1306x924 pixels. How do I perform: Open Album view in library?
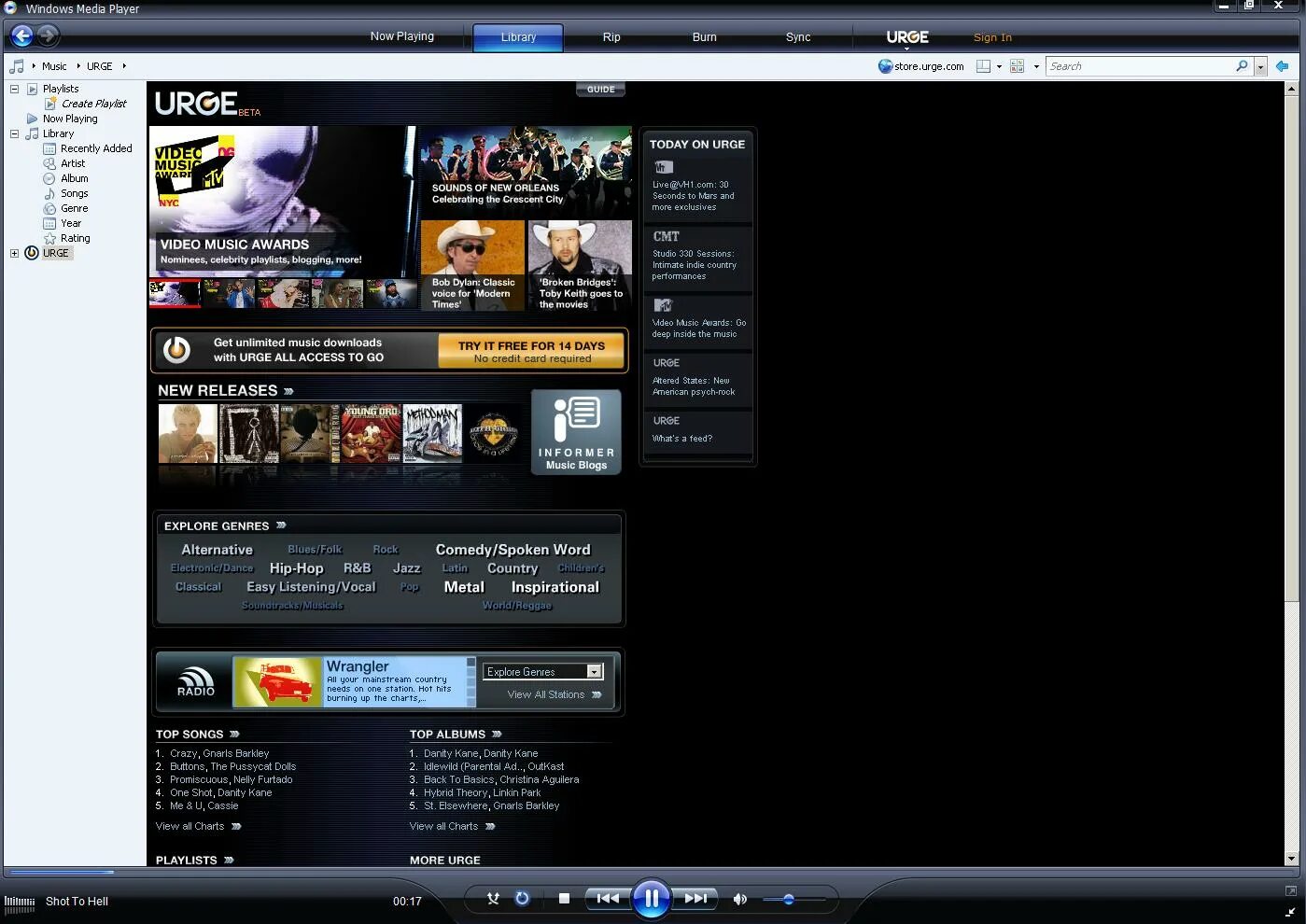pos(75,178)
